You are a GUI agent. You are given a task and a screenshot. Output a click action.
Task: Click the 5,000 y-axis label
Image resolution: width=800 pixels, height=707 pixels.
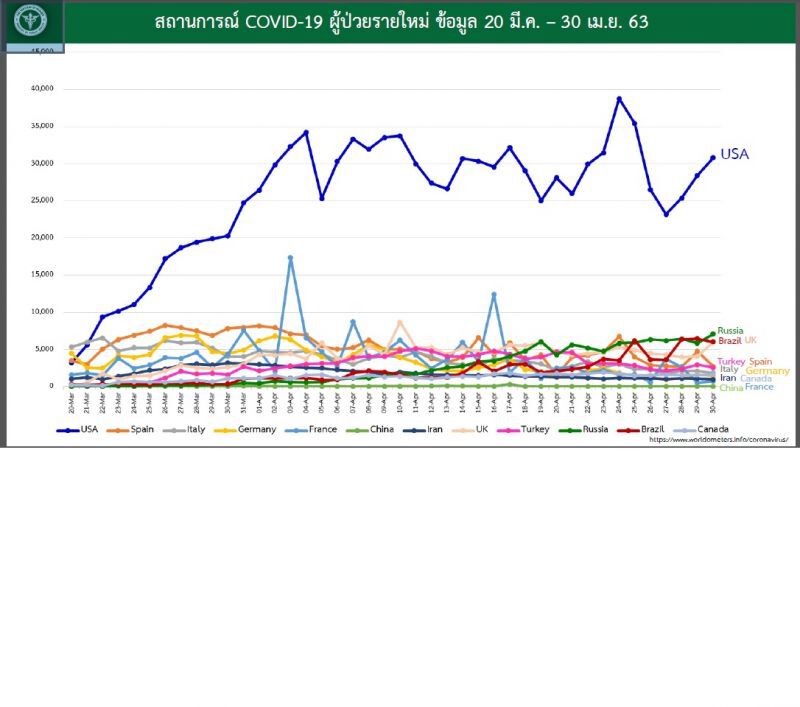coord(44,349)
